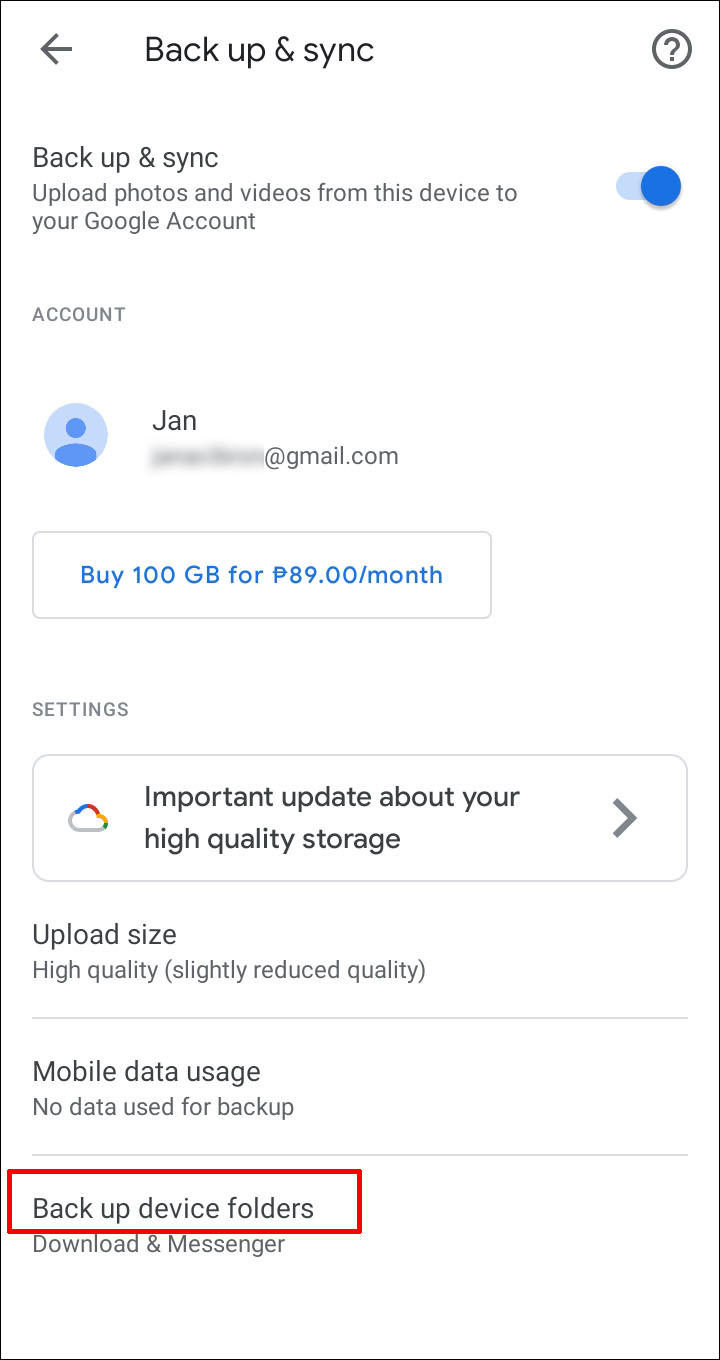This screenshot has width=720, height=1360.
Task: Open help with the question mark icon
Action: pos(671,50)
